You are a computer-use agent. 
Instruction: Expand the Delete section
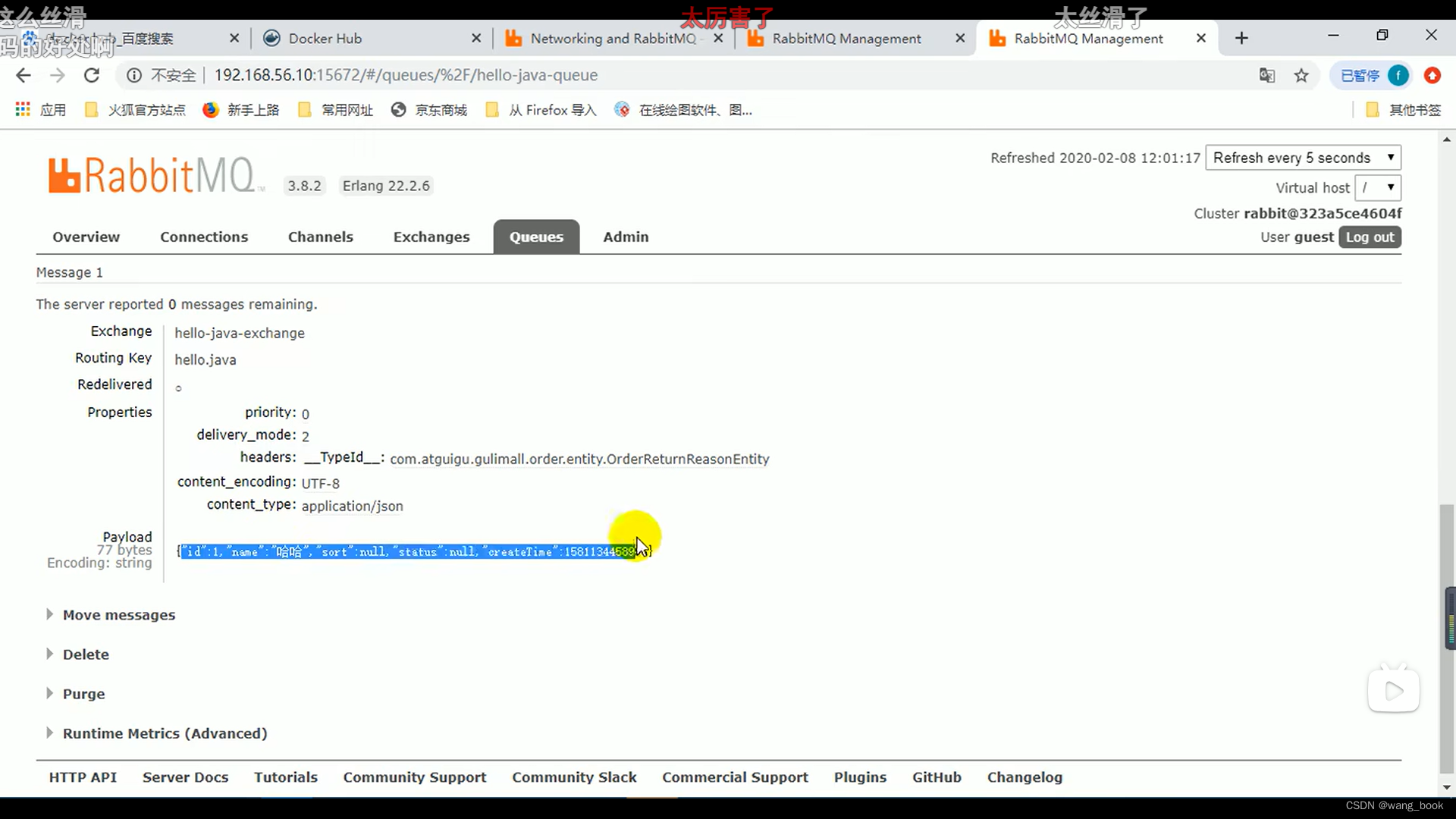[85, 654]
